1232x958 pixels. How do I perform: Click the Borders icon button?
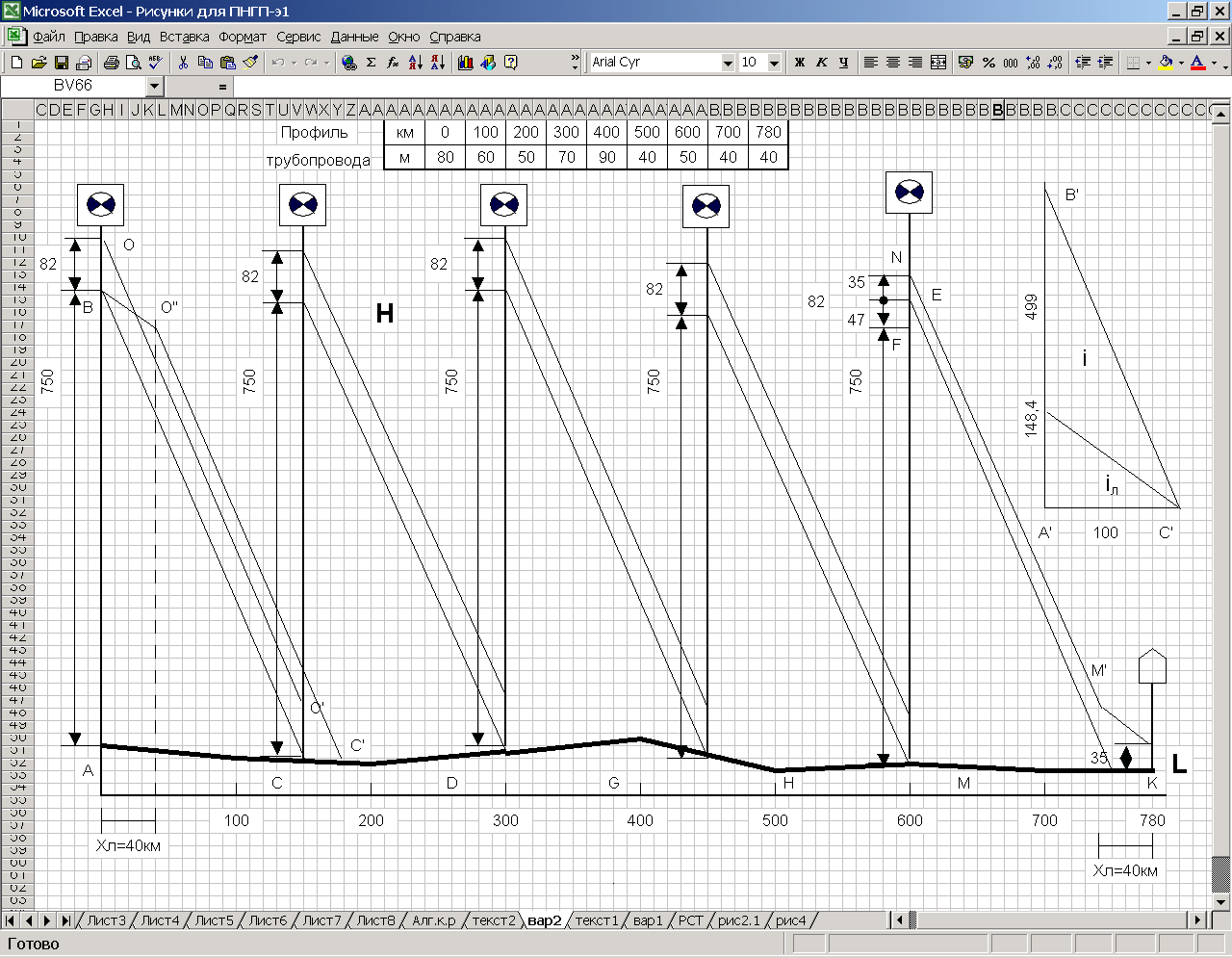tap(1133, 63)
